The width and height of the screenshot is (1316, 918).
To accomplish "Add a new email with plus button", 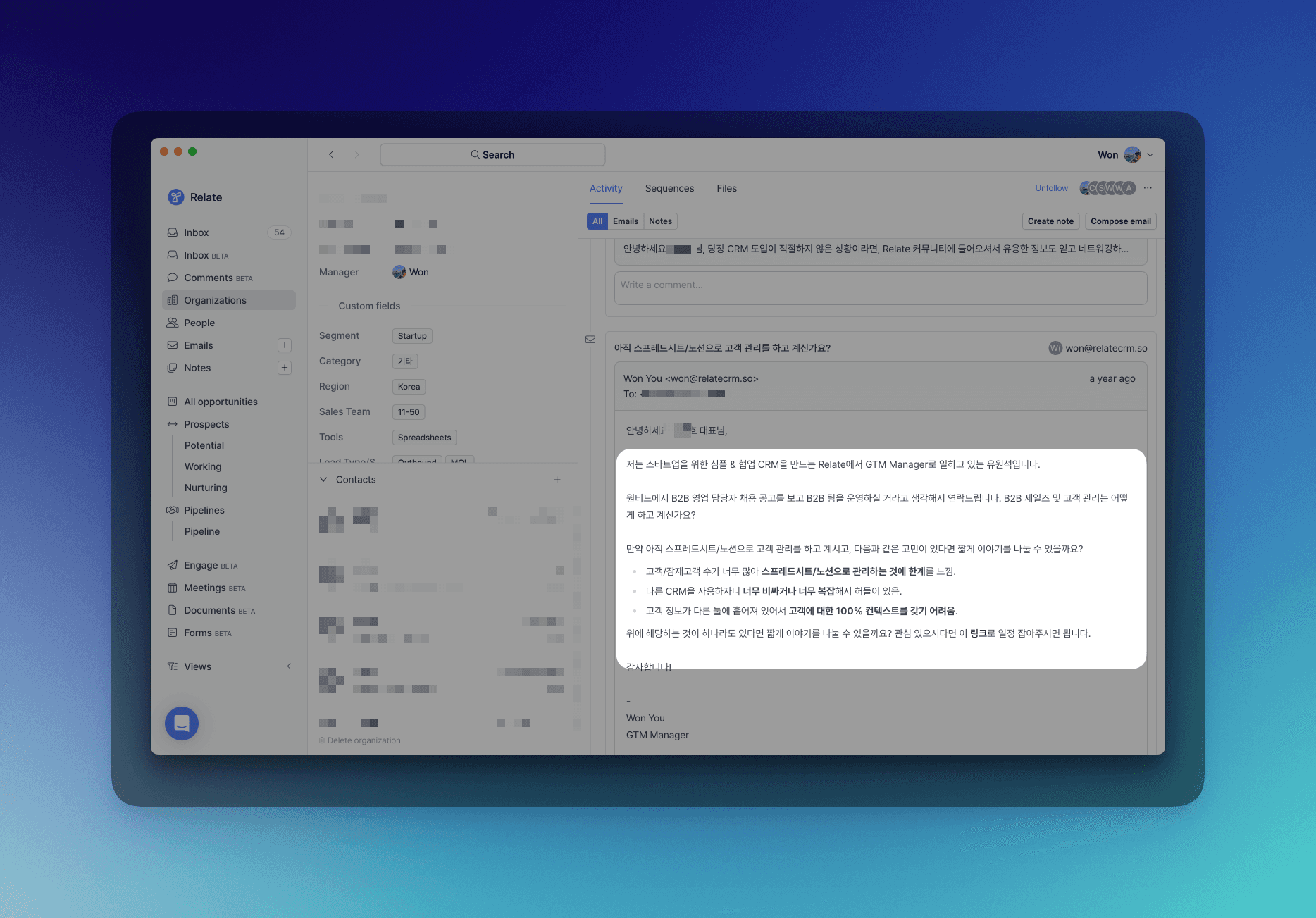I will click(285, 345).
